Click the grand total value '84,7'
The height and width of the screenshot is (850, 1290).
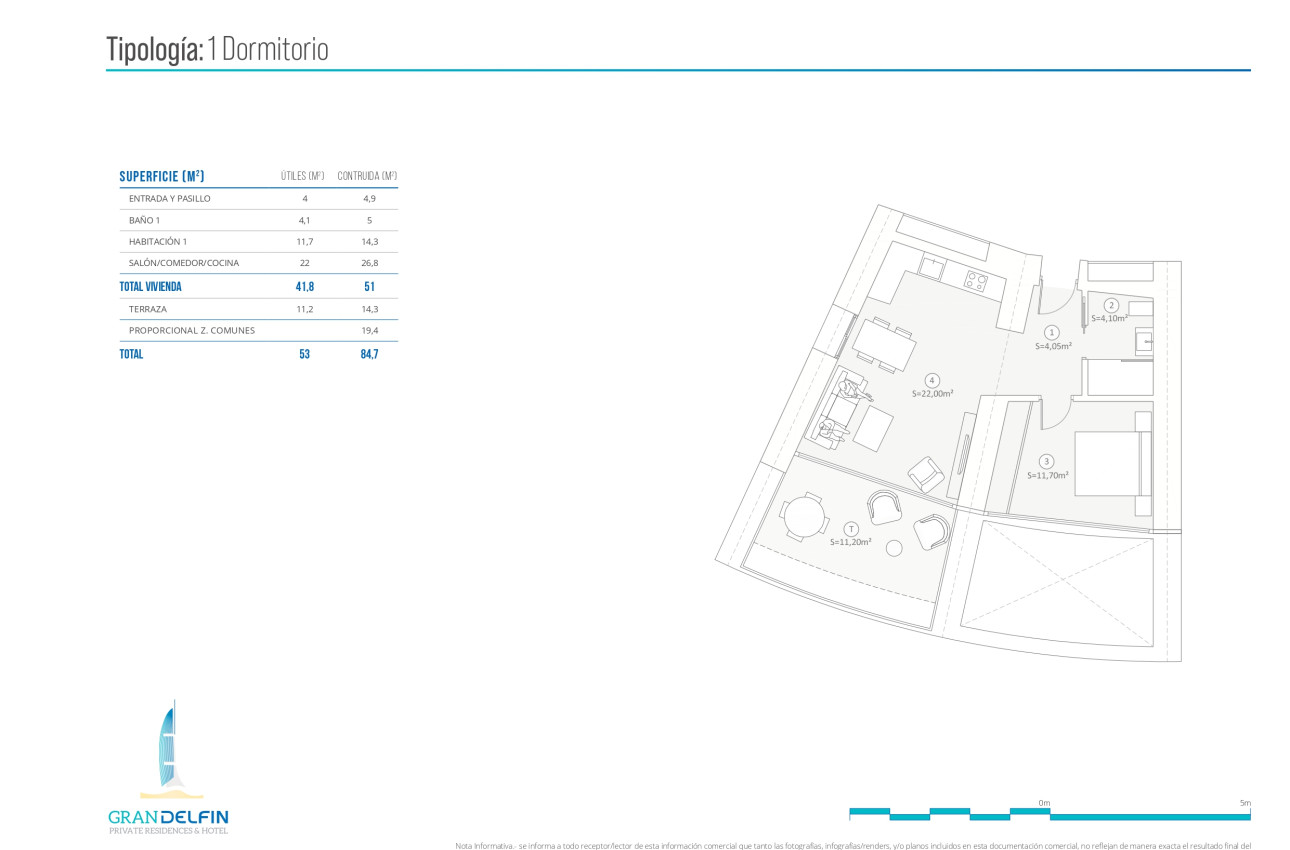pyautogui.click(x=369, y=354)
